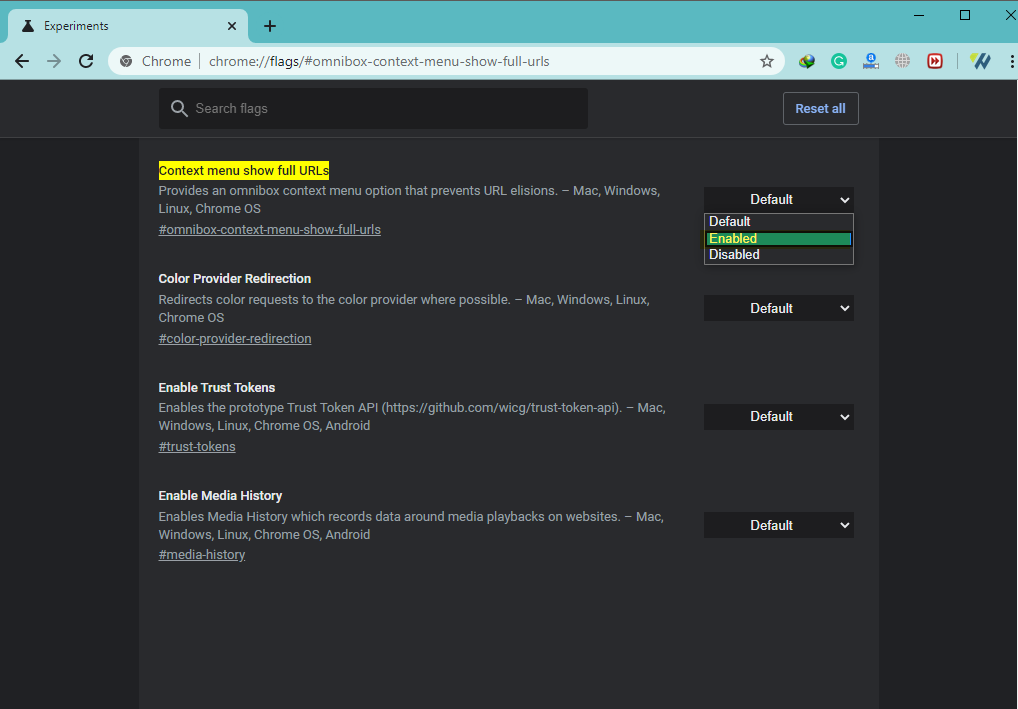Maximize the Chrome window

[965, 16]
